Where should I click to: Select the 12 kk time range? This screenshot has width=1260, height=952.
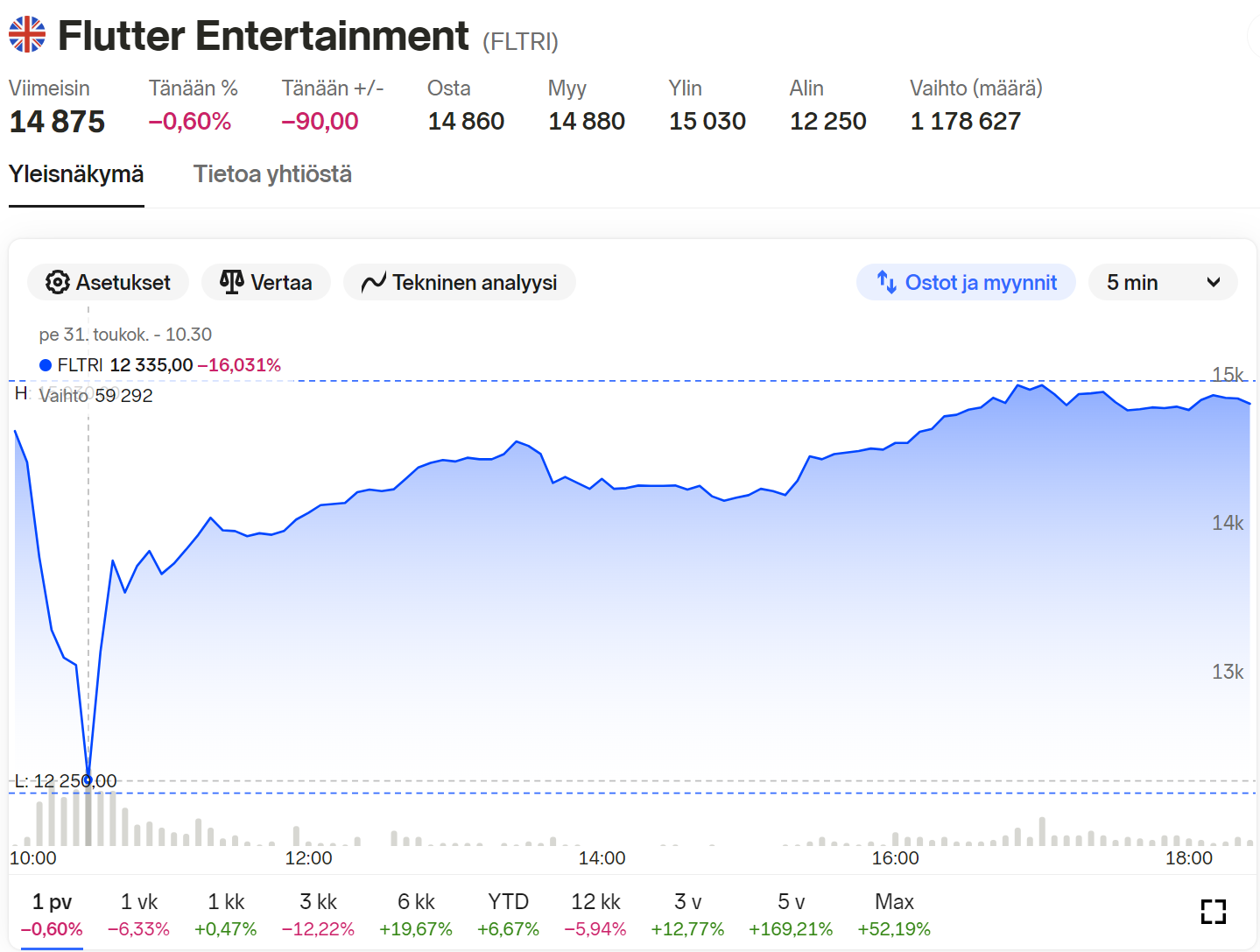pos(595,913)
